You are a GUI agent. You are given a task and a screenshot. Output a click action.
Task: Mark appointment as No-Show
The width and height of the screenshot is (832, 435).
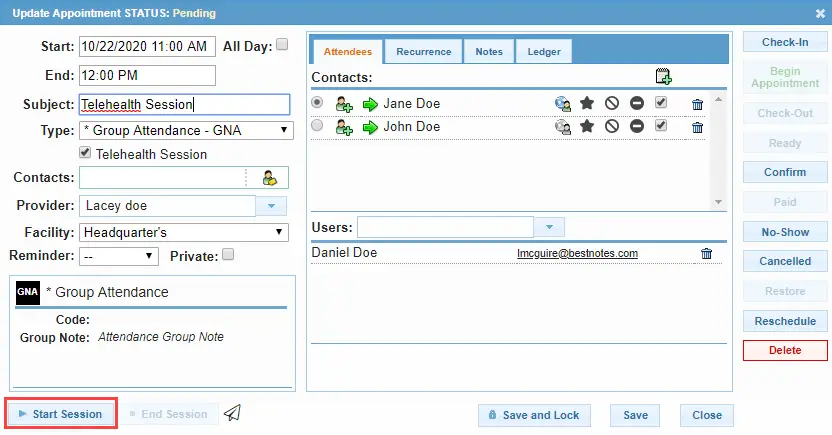click(x=785, y=232)
